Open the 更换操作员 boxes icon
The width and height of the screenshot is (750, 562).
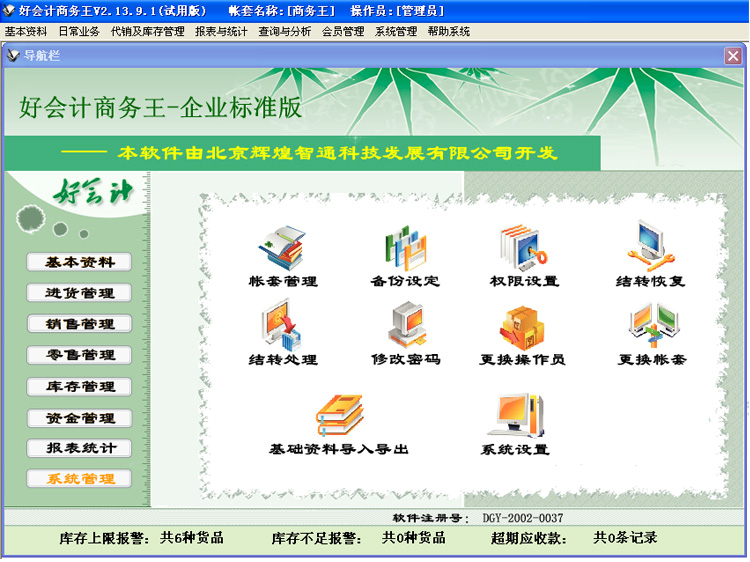[522, 328]
